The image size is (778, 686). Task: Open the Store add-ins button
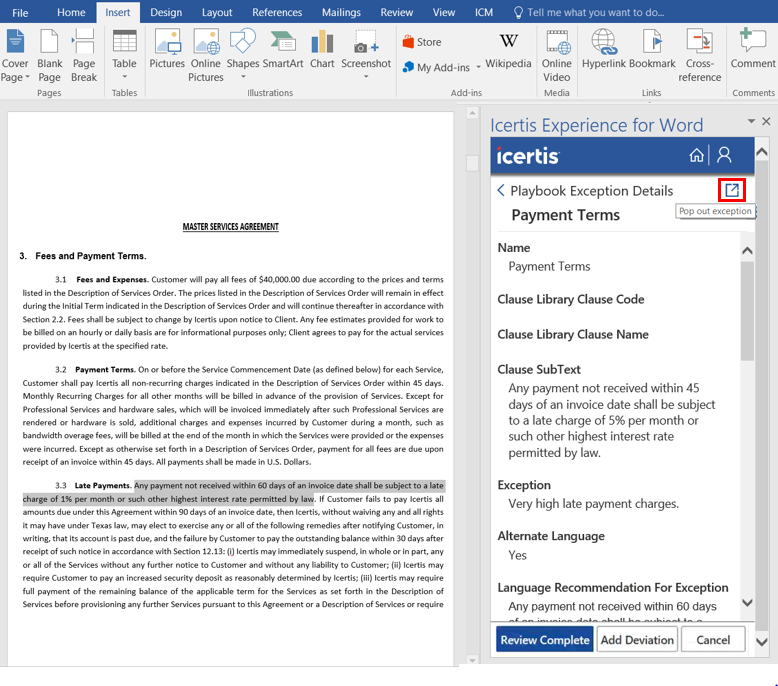coord(421,42)
